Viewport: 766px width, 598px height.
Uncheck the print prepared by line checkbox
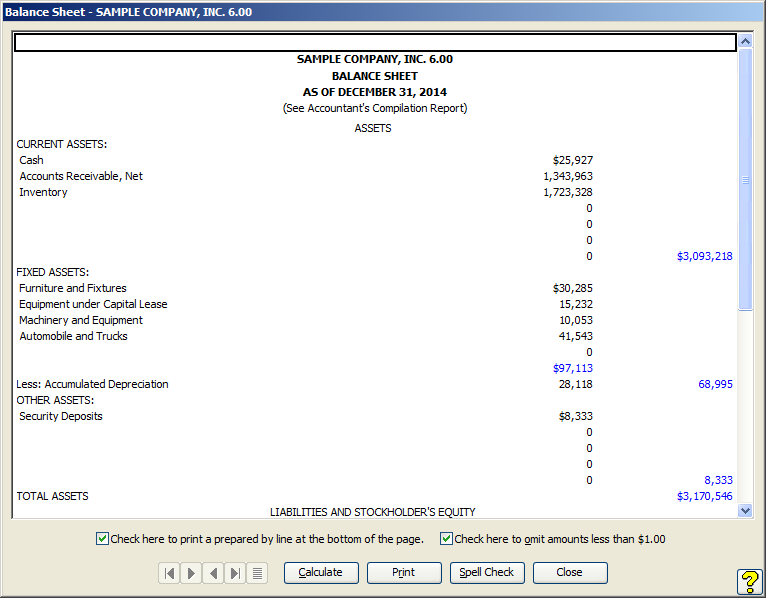coord(102,539)
